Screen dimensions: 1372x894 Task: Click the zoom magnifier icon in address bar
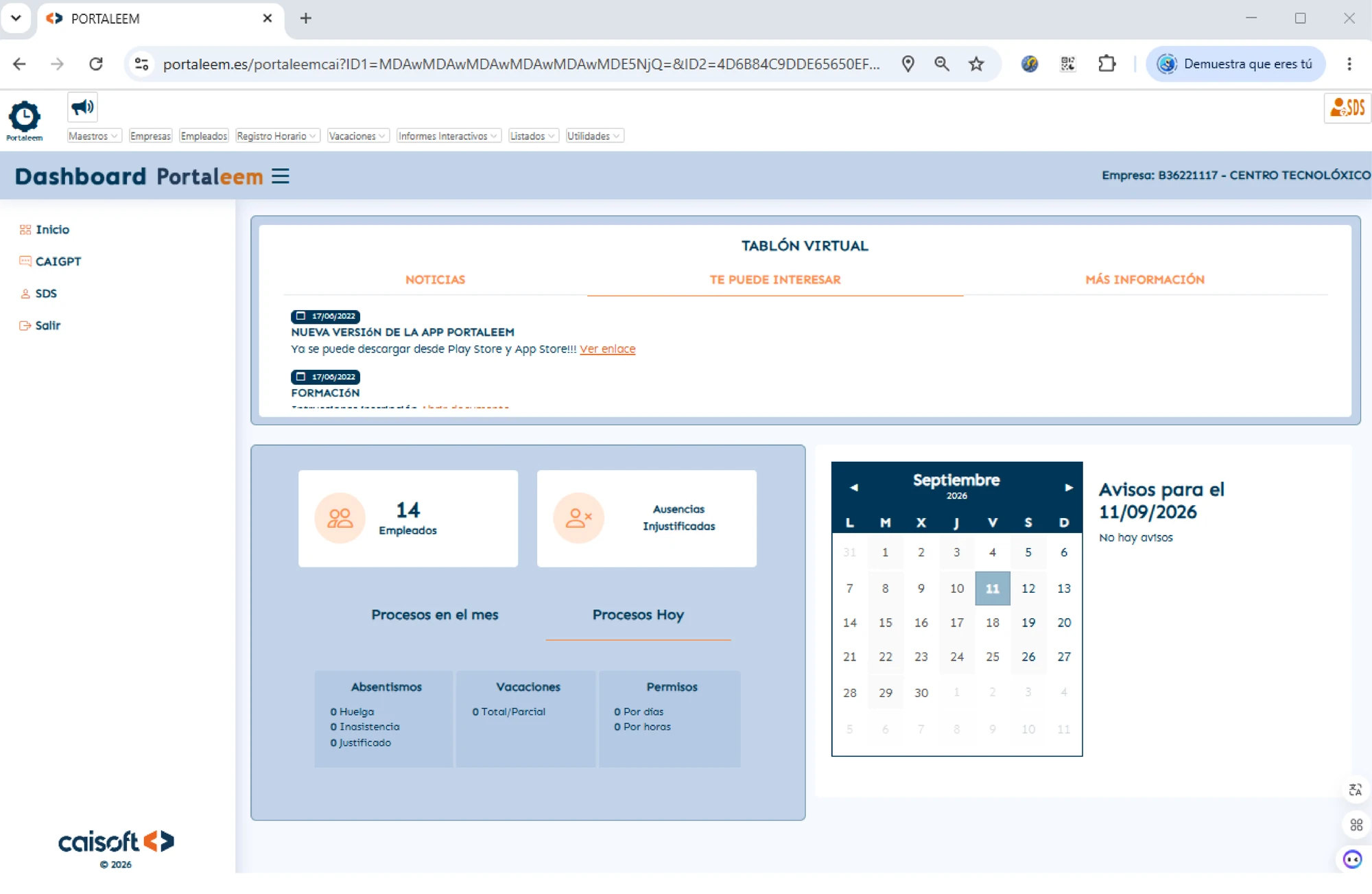click(942, 64)
